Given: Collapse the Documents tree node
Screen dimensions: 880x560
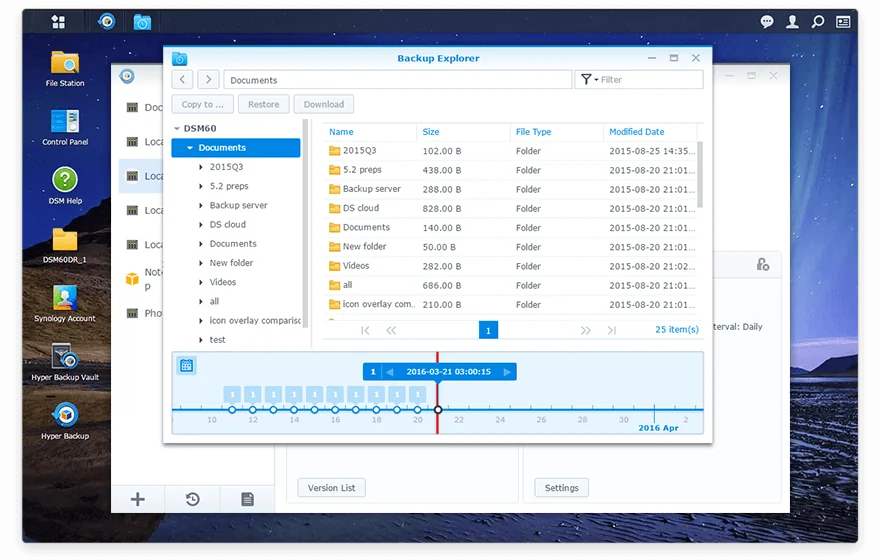Looking at the screenshot, I should tap(190, 148).
